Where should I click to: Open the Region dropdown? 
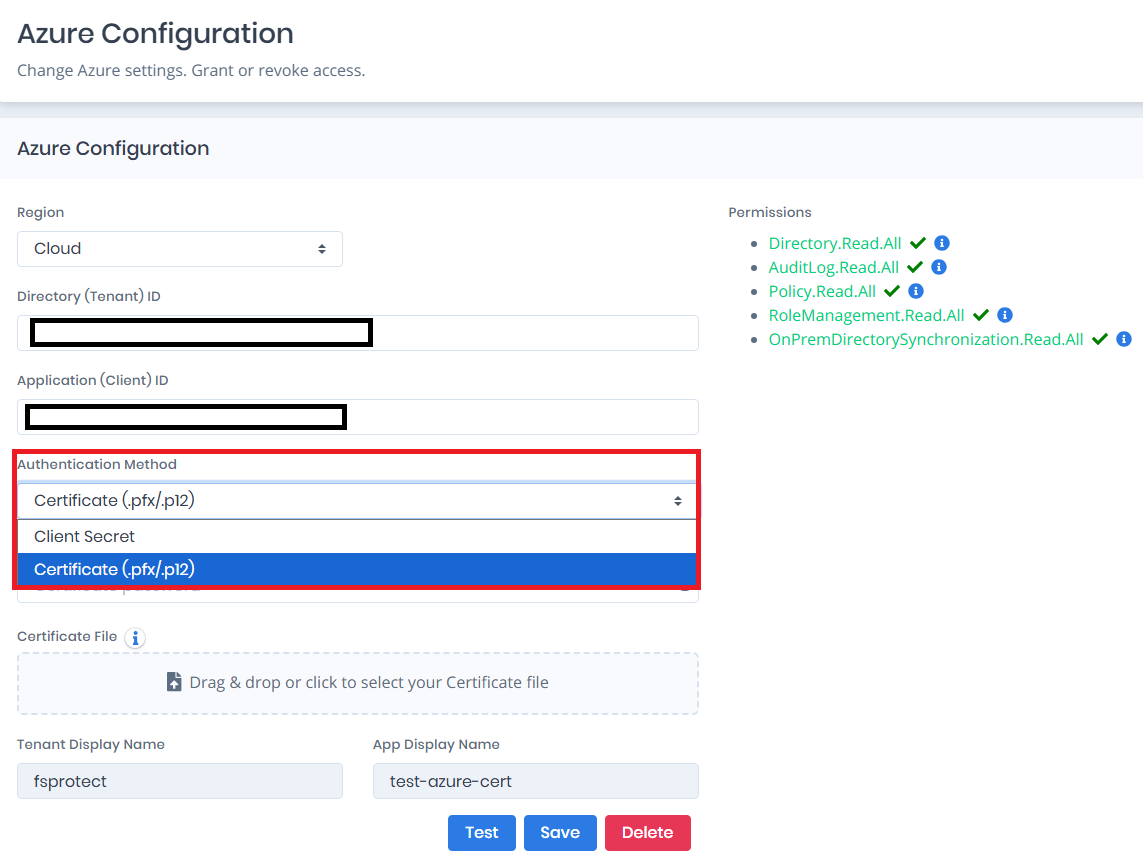180,249
